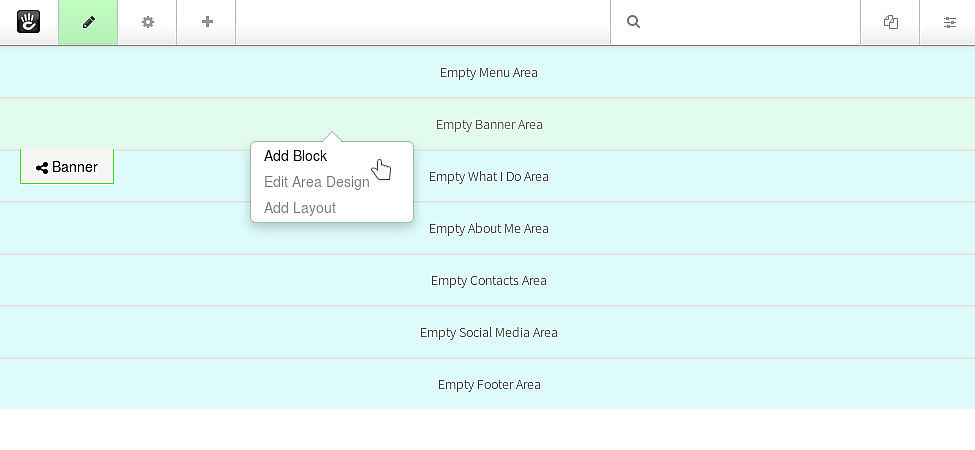Click the Empty Footer Area
Screen dimensions: 975x450
488,384
